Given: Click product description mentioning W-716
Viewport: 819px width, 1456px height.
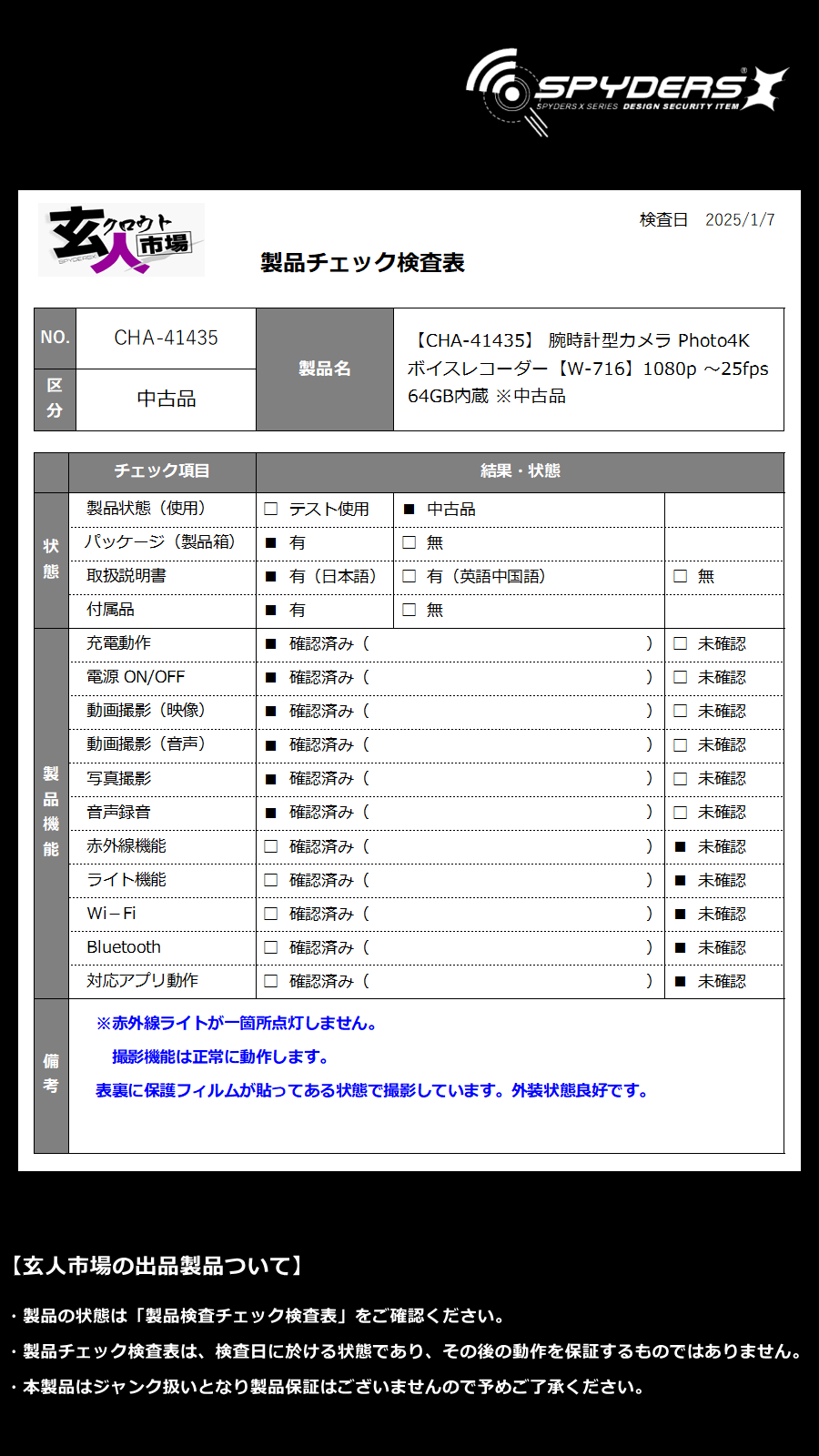Looking at the screenshot, I should tap(588, 369).
